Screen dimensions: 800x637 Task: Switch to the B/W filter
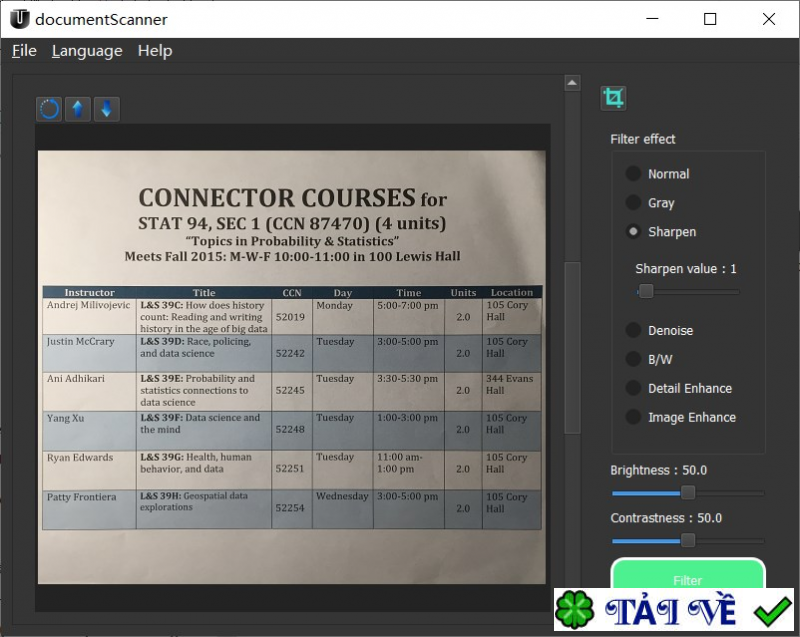click(x=633, y=359)
